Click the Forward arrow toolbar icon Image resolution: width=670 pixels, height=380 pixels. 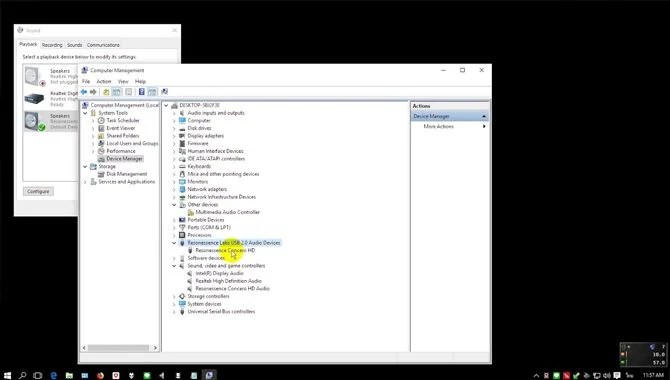pos(93,92)
